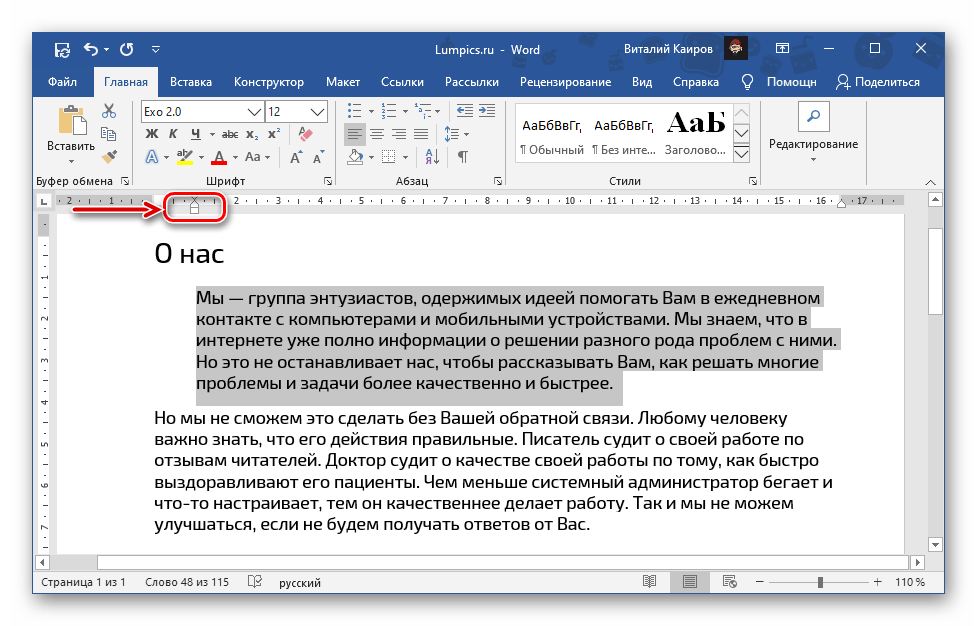Screen dimensions: 977x626
Task: Start a numbered list
Action: coord(389,111)
